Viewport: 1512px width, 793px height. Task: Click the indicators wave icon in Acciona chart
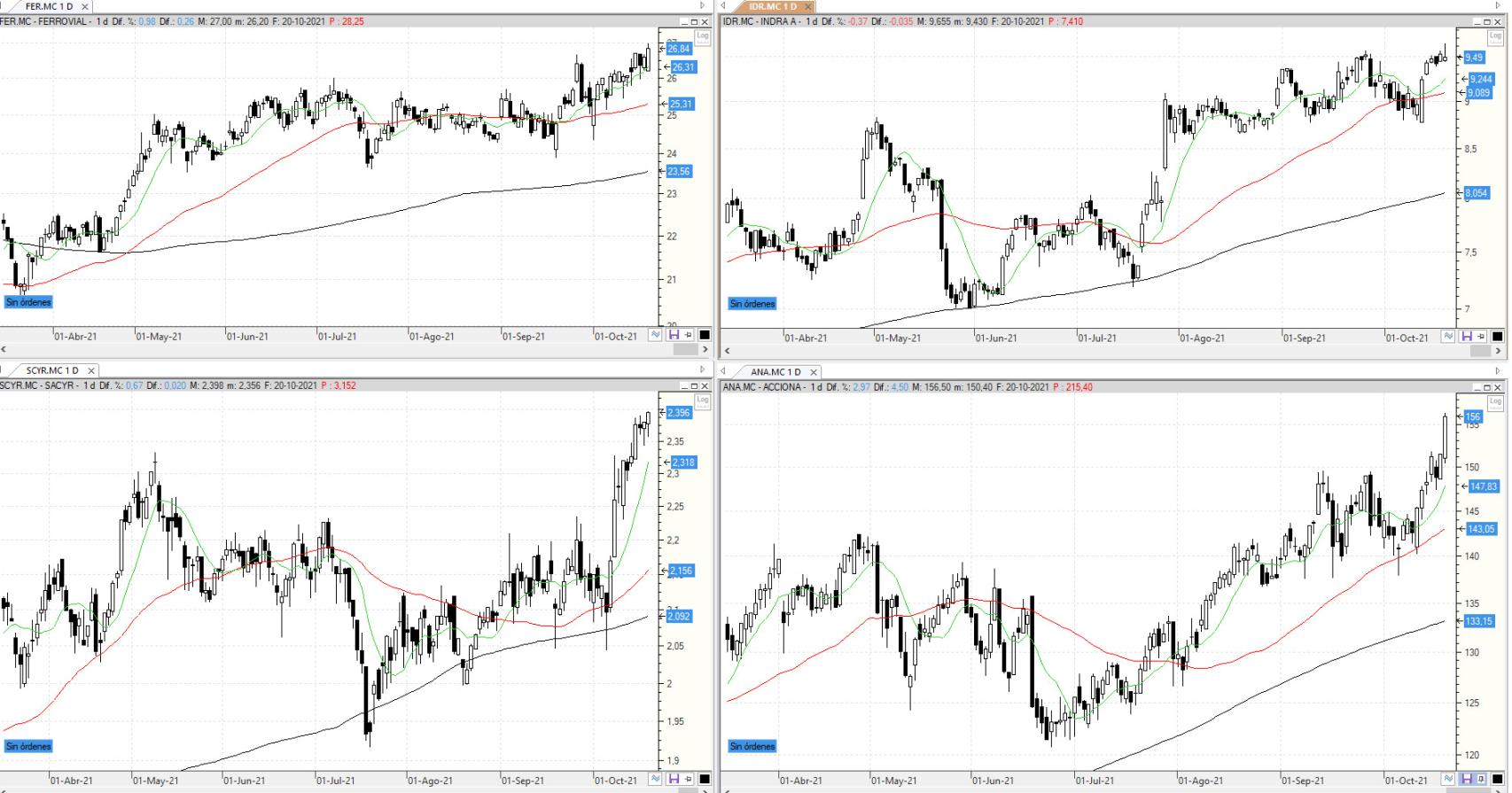1448,780
